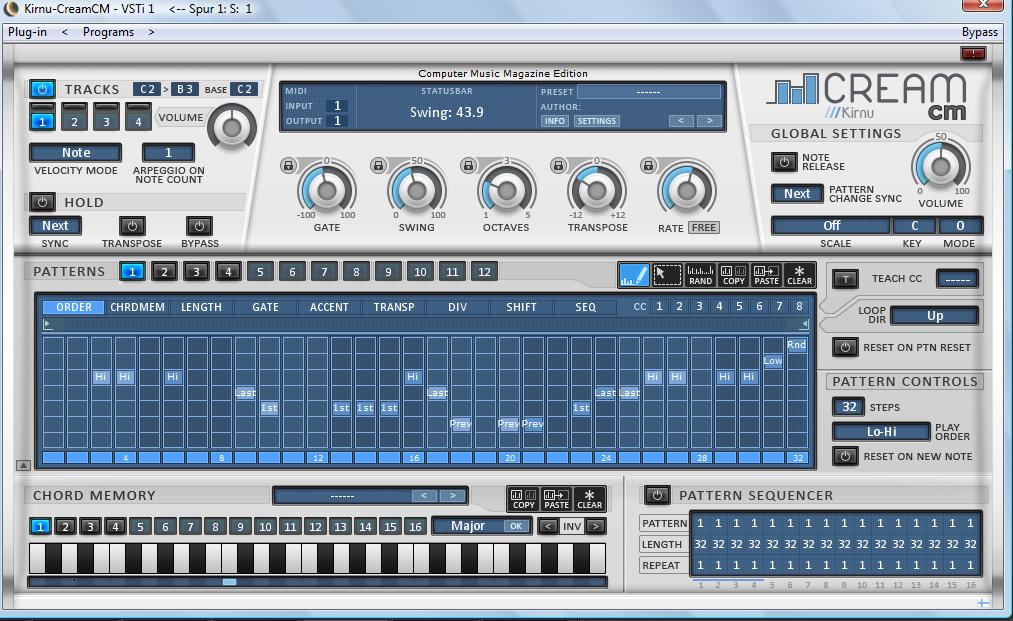
Task: Randomize the pattern with RAND icon
Action: pyautogui.click(x=700, y=275)
